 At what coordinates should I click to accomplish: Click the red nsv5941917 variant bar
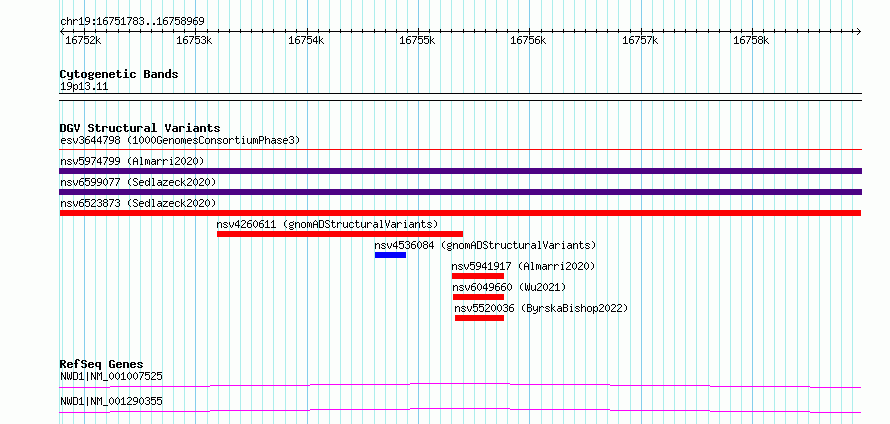coord(478,276)
